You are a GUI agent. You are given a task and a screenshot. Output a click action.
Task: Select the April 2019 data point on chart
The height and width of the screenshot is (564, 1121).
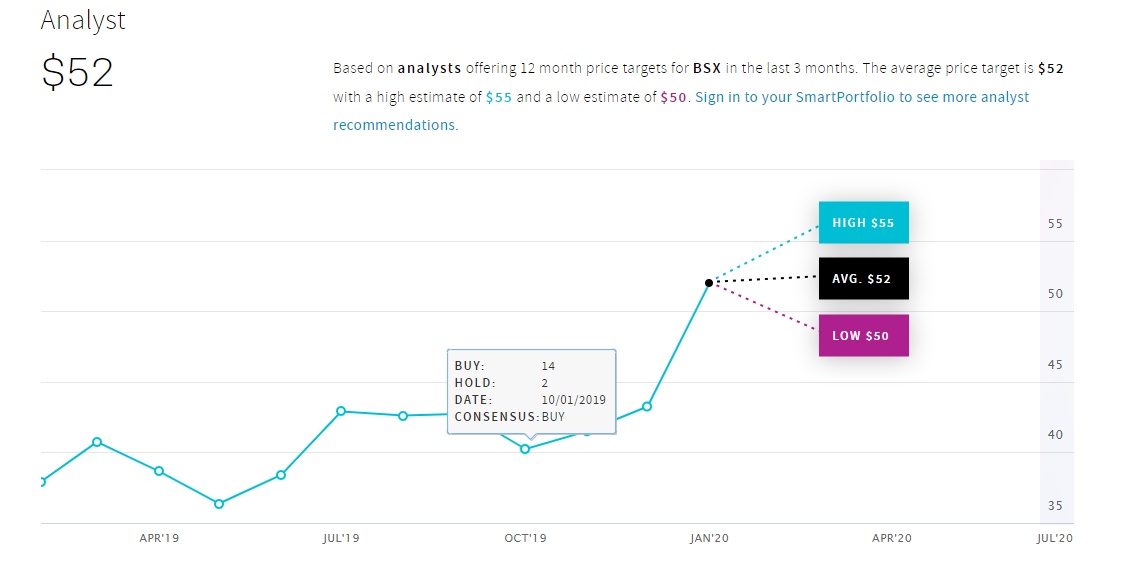click(x=159, y=471)
